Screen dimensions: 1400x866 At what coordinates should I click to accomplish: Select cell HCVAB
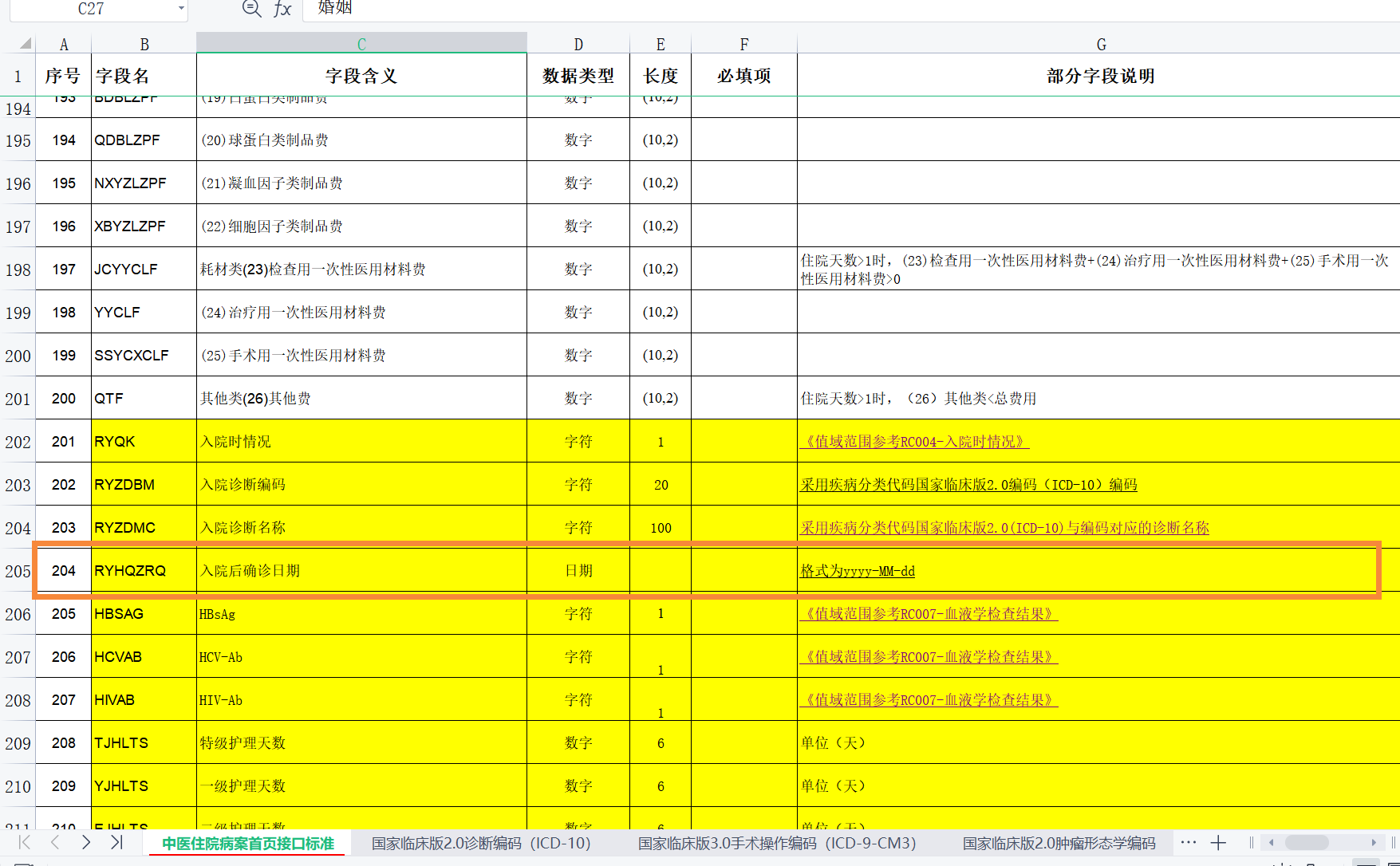point(144,657)
